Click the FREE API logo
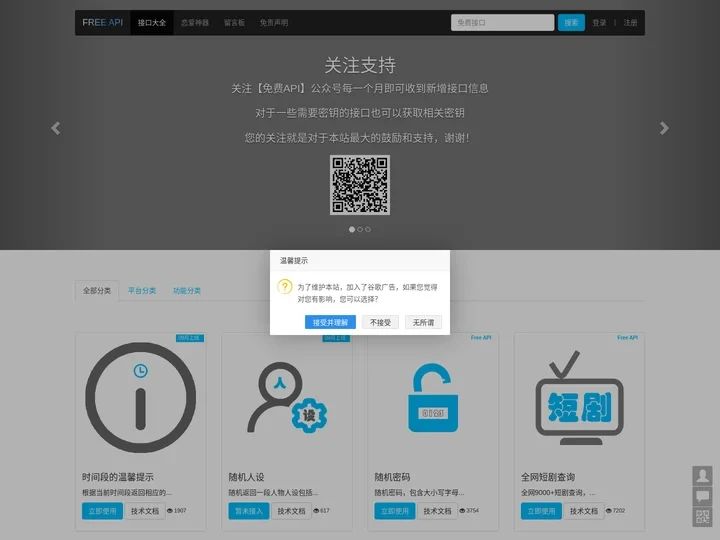The image size is (720, 540). pos(102,22)
